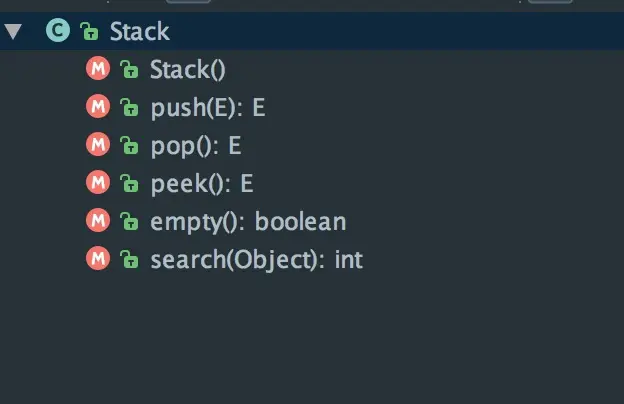Select the peek(): E method
624x404 pixels.
point(201,183)
